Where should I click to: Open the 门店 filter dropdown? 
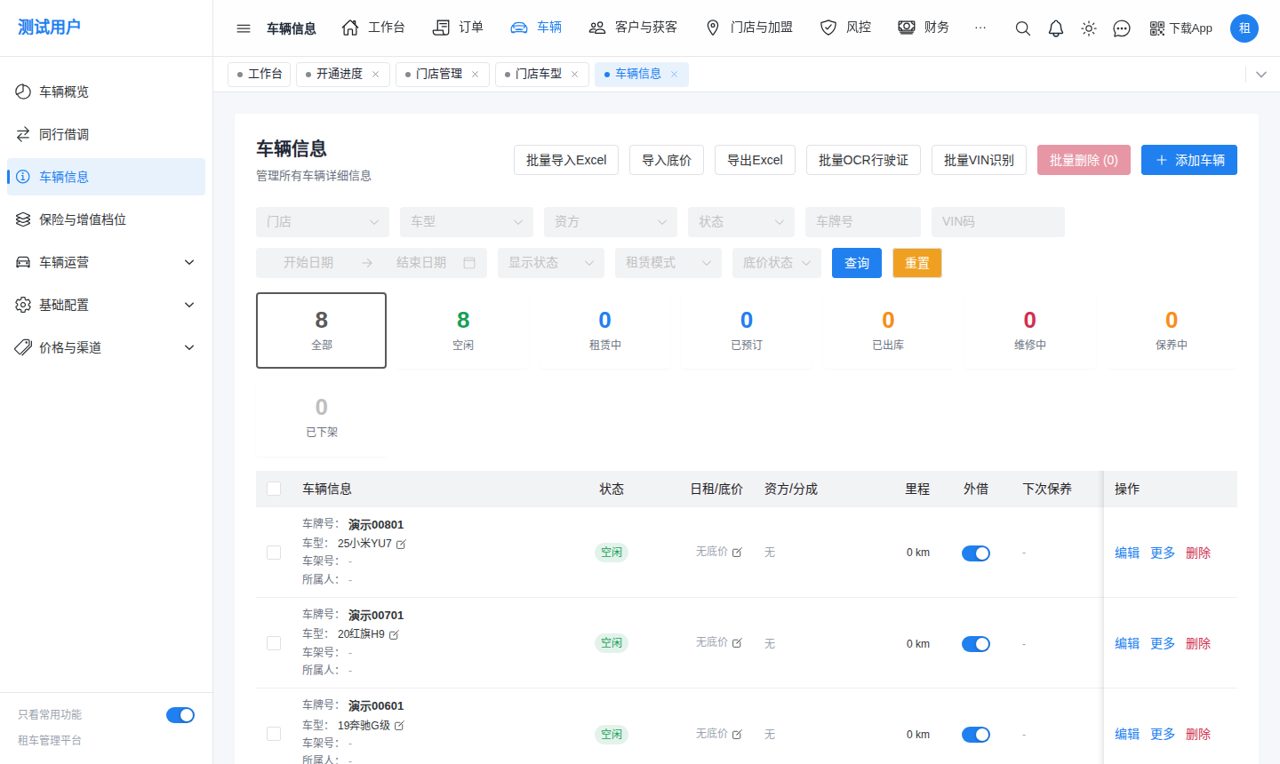click(323, 222)
